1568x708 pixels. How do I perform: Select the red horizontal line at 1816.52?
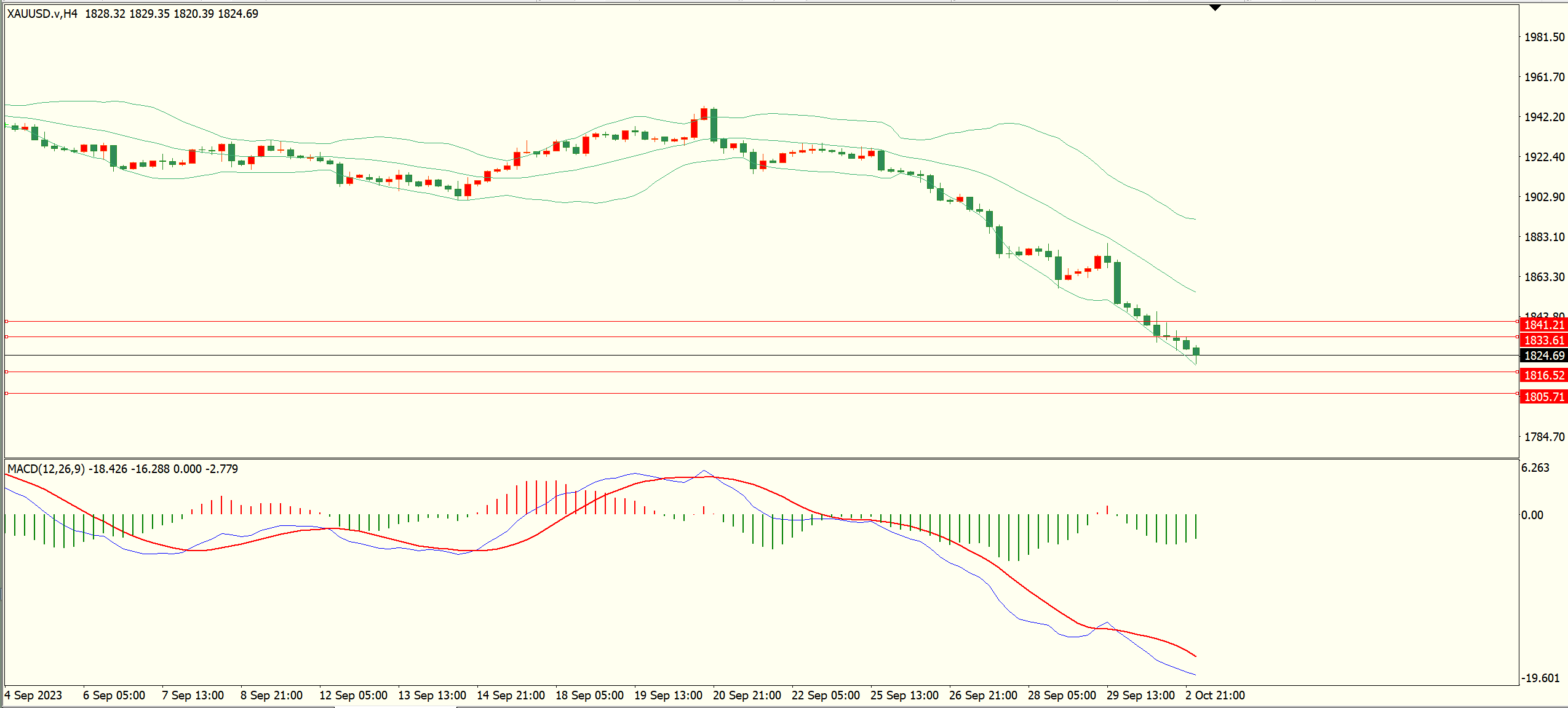click(762, 372)
